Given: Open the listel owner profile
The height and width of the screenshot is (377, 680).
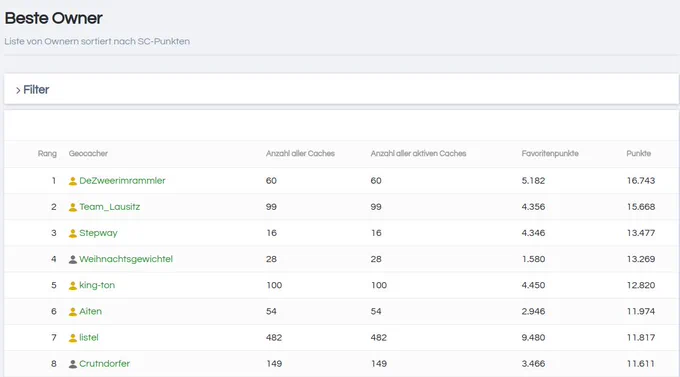Looking at the screenshot, I should pos(89,338).
